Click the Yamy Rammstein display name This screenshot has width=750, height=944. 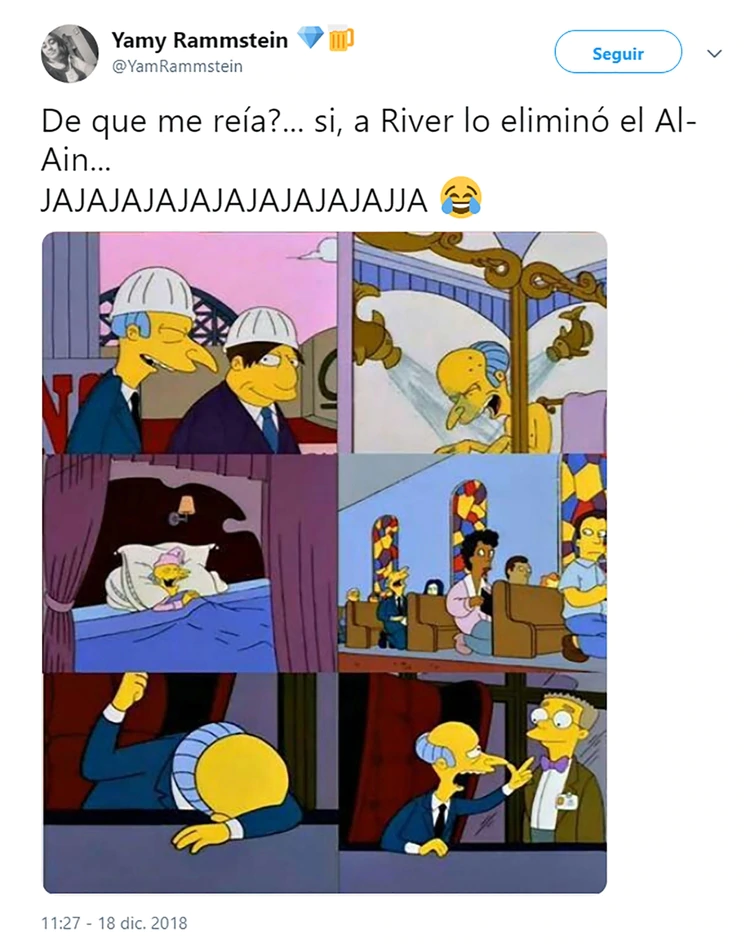tap(200, 40)
